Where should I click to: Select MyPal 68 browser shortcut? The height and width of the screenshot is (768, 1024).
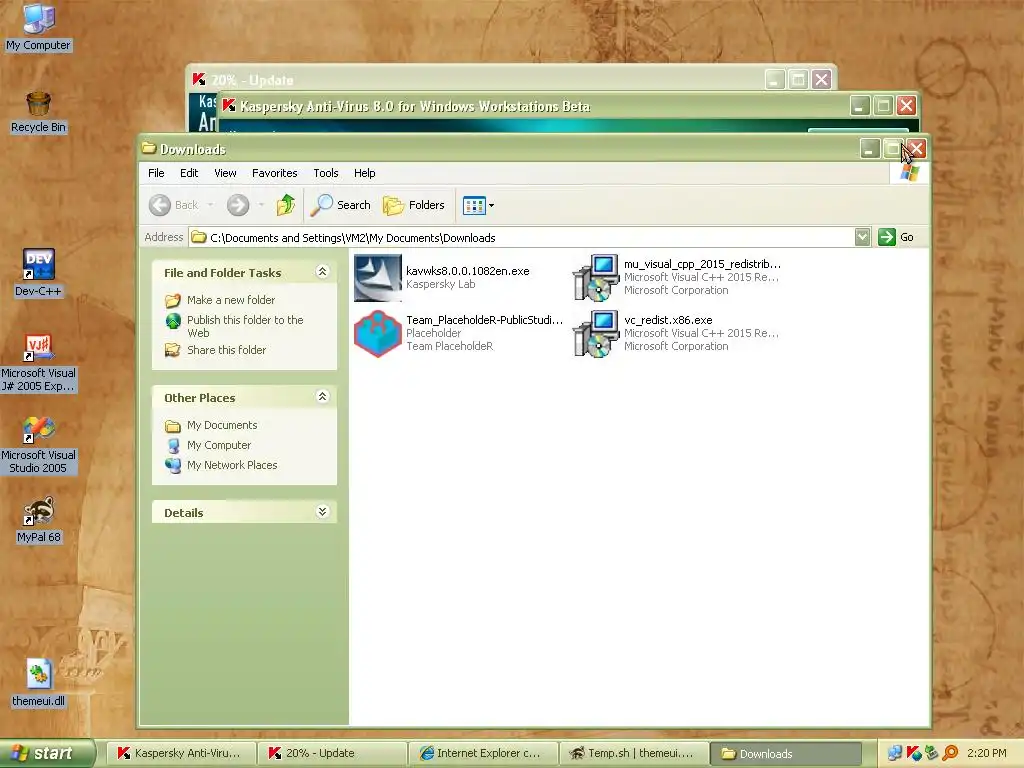point(38,520)
